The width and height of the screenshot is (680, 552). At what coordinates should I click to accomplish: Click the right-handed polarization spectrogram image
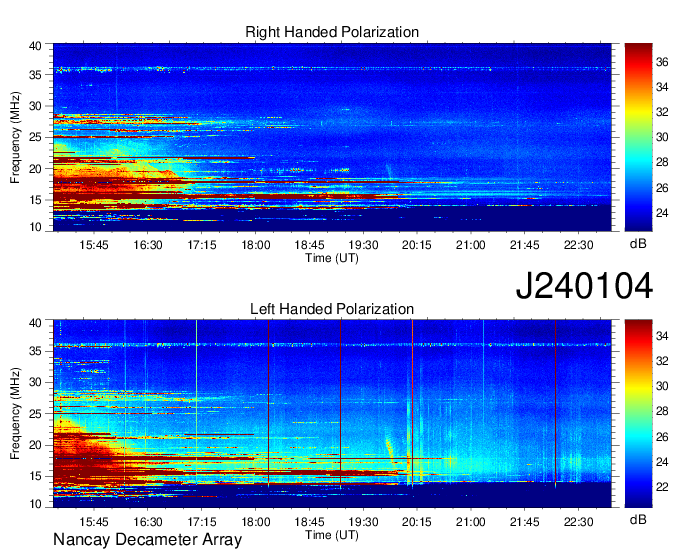[x=332, y=137]
